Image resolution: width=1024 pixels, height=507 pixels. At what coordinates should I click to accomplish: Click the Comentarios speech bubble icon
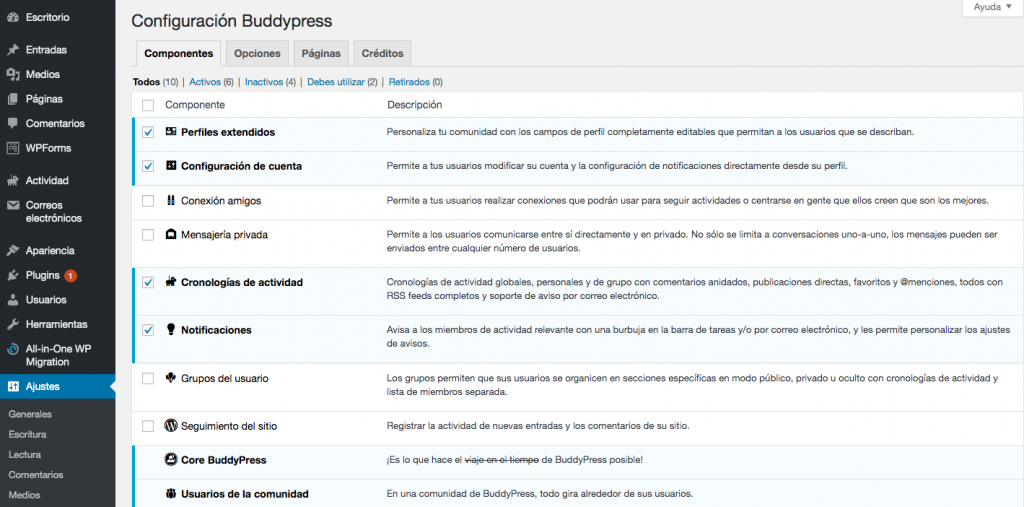click(13, 124)
